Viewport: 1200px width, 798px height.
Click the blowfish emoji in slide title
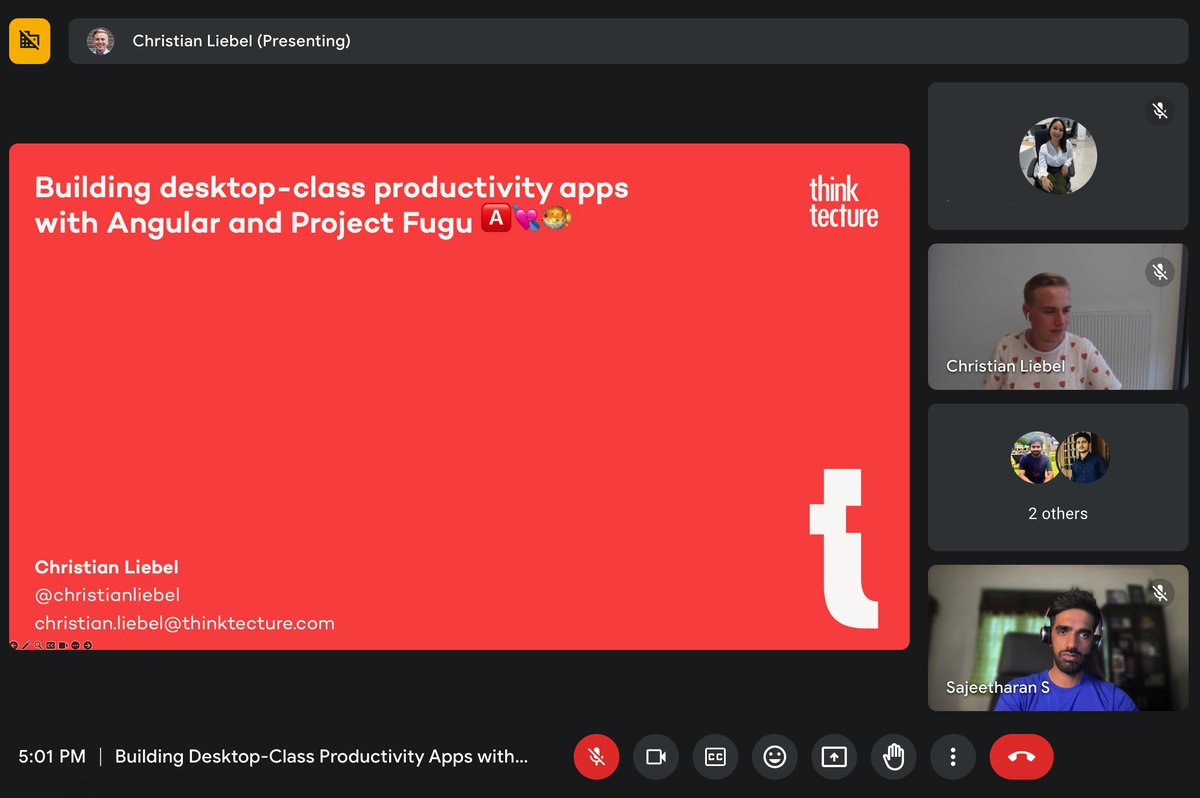click(556, 219)
